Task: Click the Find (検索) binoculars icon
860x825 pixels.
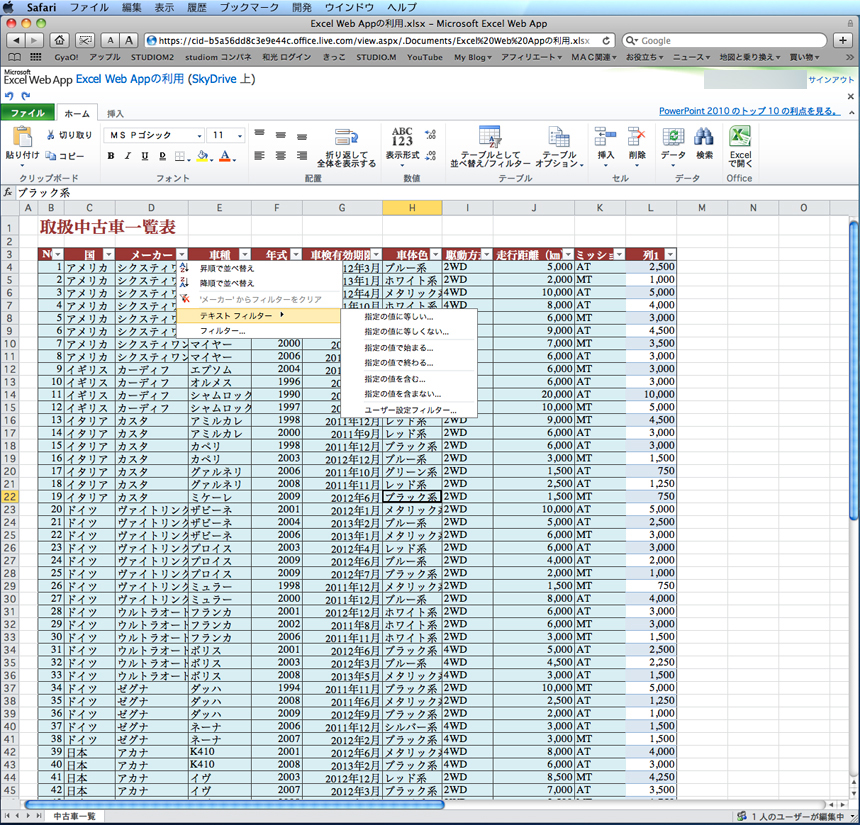Action: tap(704, 137)
